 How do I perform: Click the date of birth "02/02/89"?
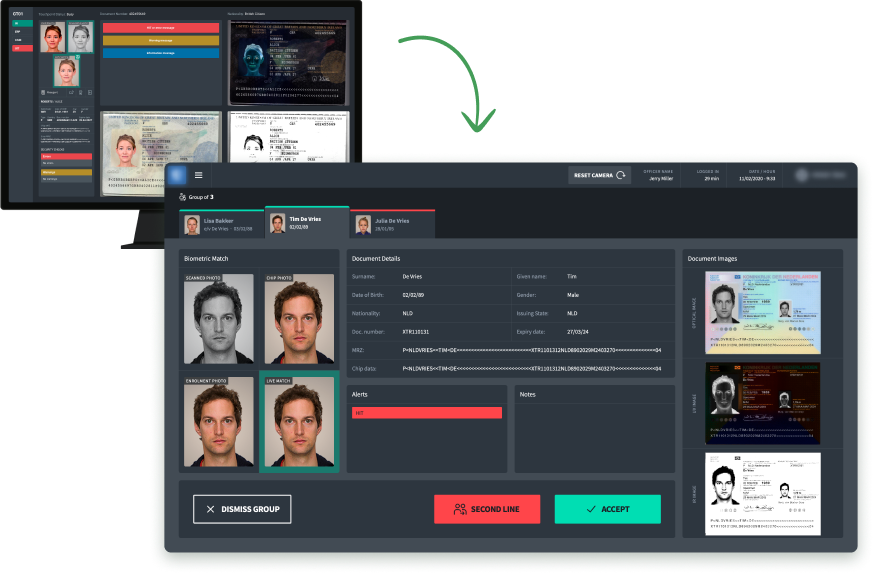pos(413,295)
